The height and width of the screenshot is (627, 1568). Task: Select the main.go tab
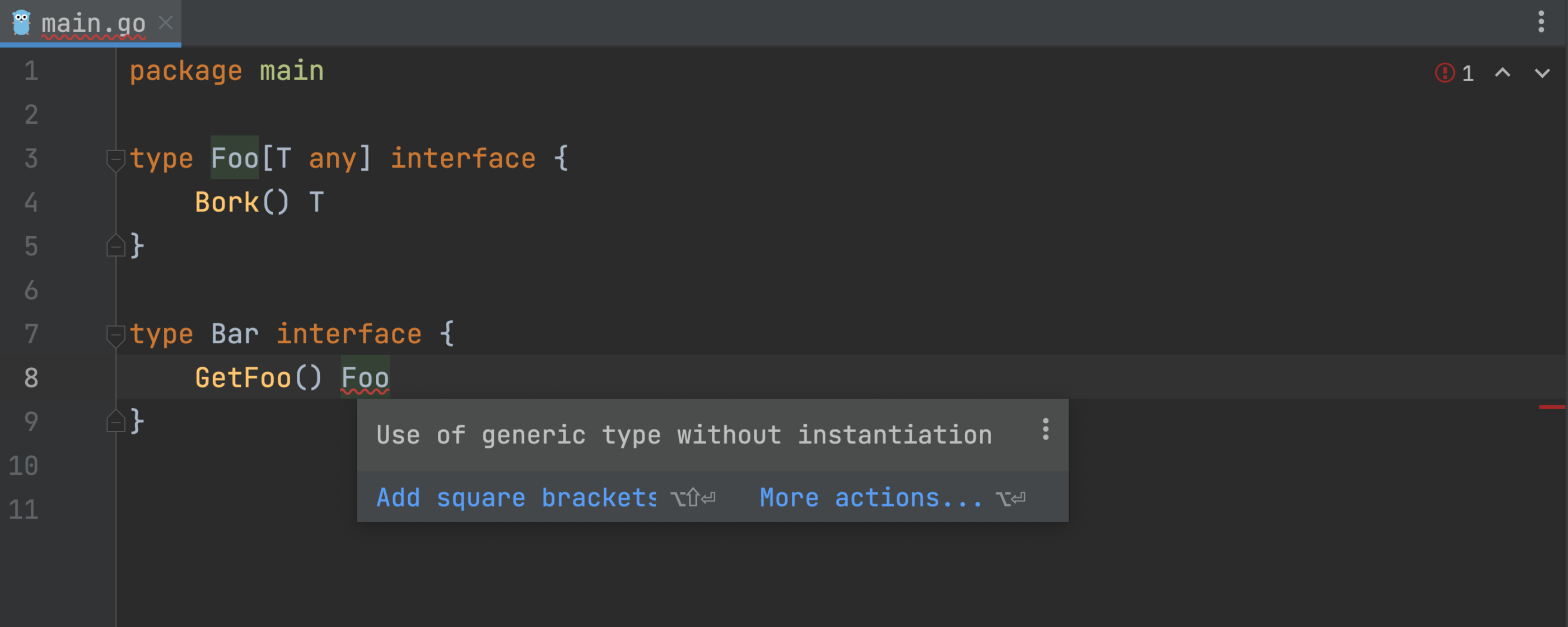coord(93,23)
